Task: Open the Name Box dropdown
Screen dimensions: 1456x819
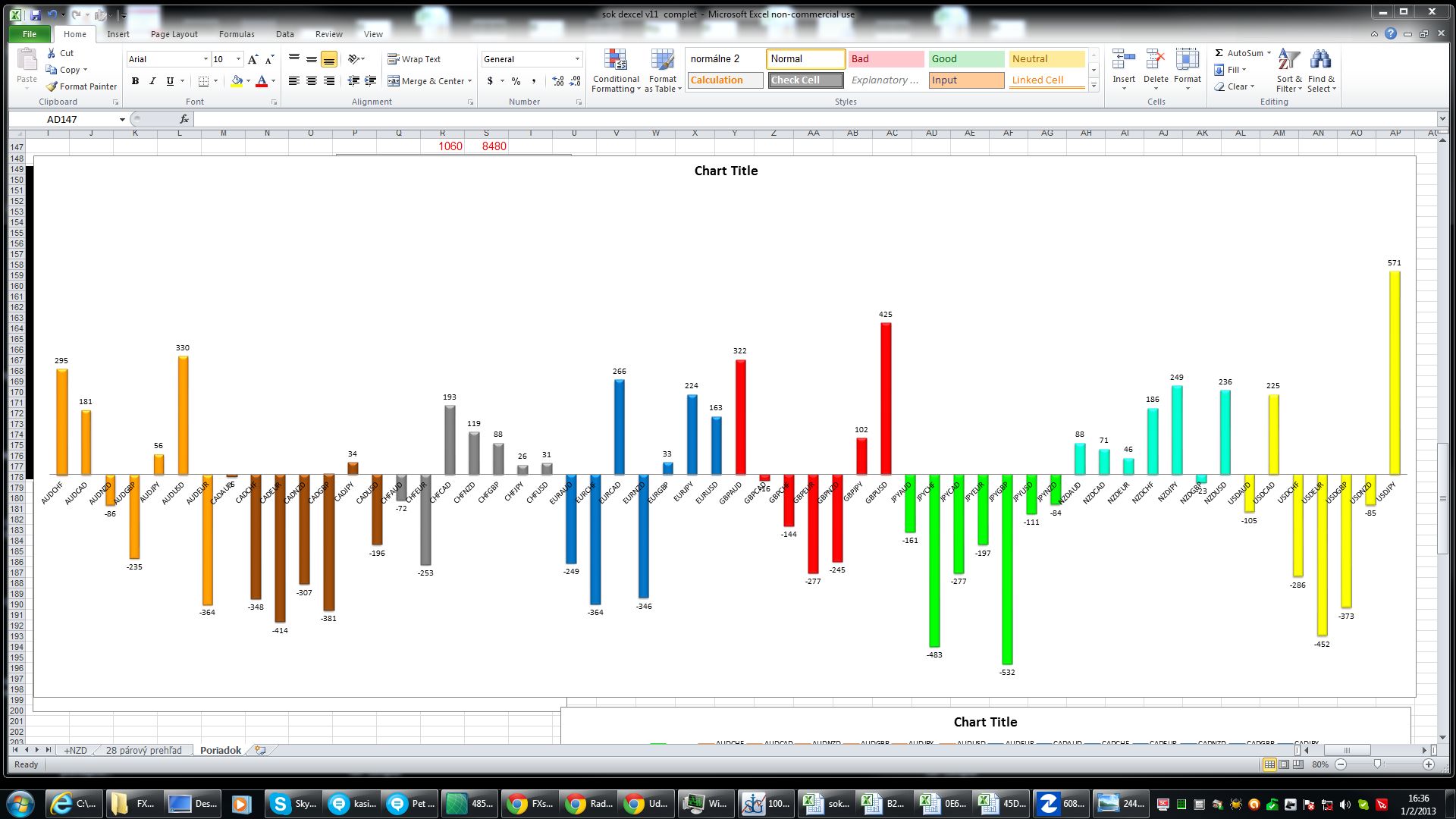Action: click(122, 119)
